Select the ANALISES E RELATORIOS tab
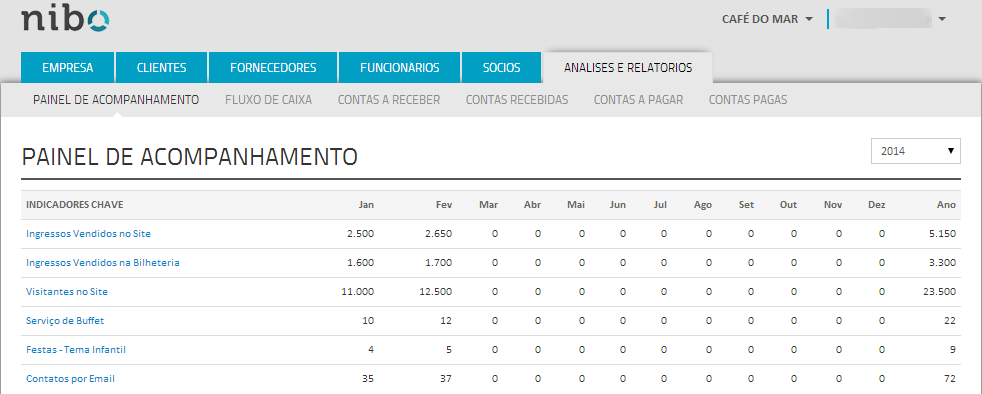Screen dimensions: 982x394 pos(628,68)
